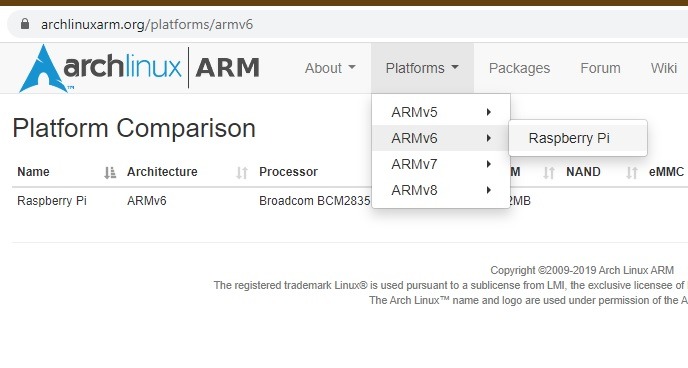
Task: Select ARMv6 in Platforms menu
Action: (441, 138)
